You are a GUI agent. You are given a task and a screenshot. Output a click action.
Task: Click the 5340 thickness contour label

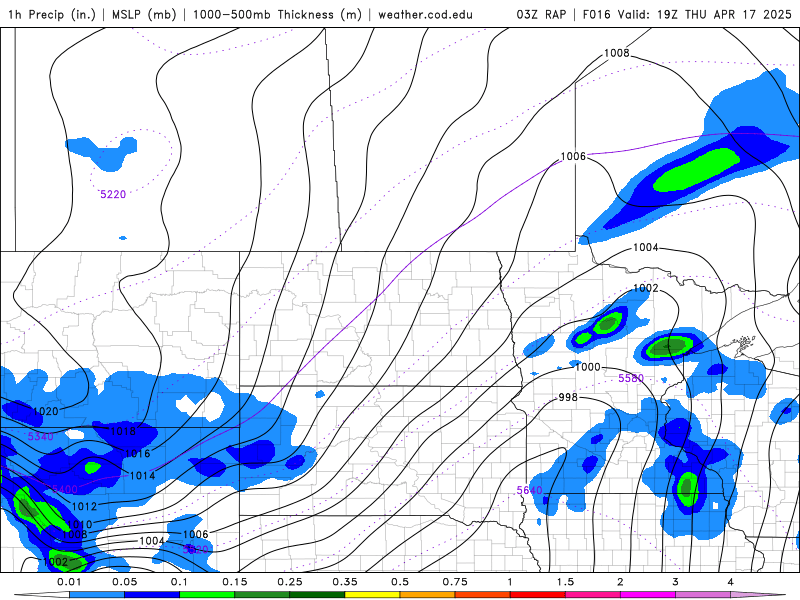point(40,436)
